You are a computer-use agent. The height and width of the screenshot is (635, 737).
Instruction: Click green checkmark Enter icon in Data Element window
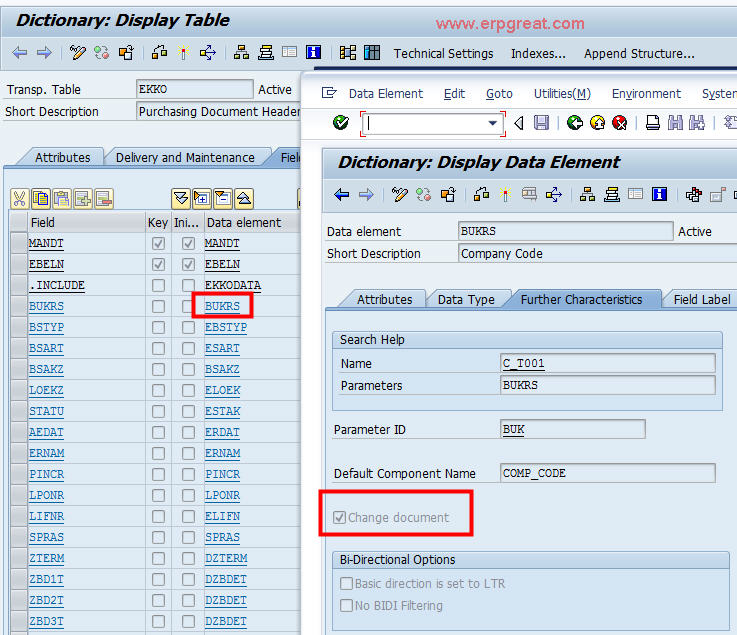[x=341, y=123]
